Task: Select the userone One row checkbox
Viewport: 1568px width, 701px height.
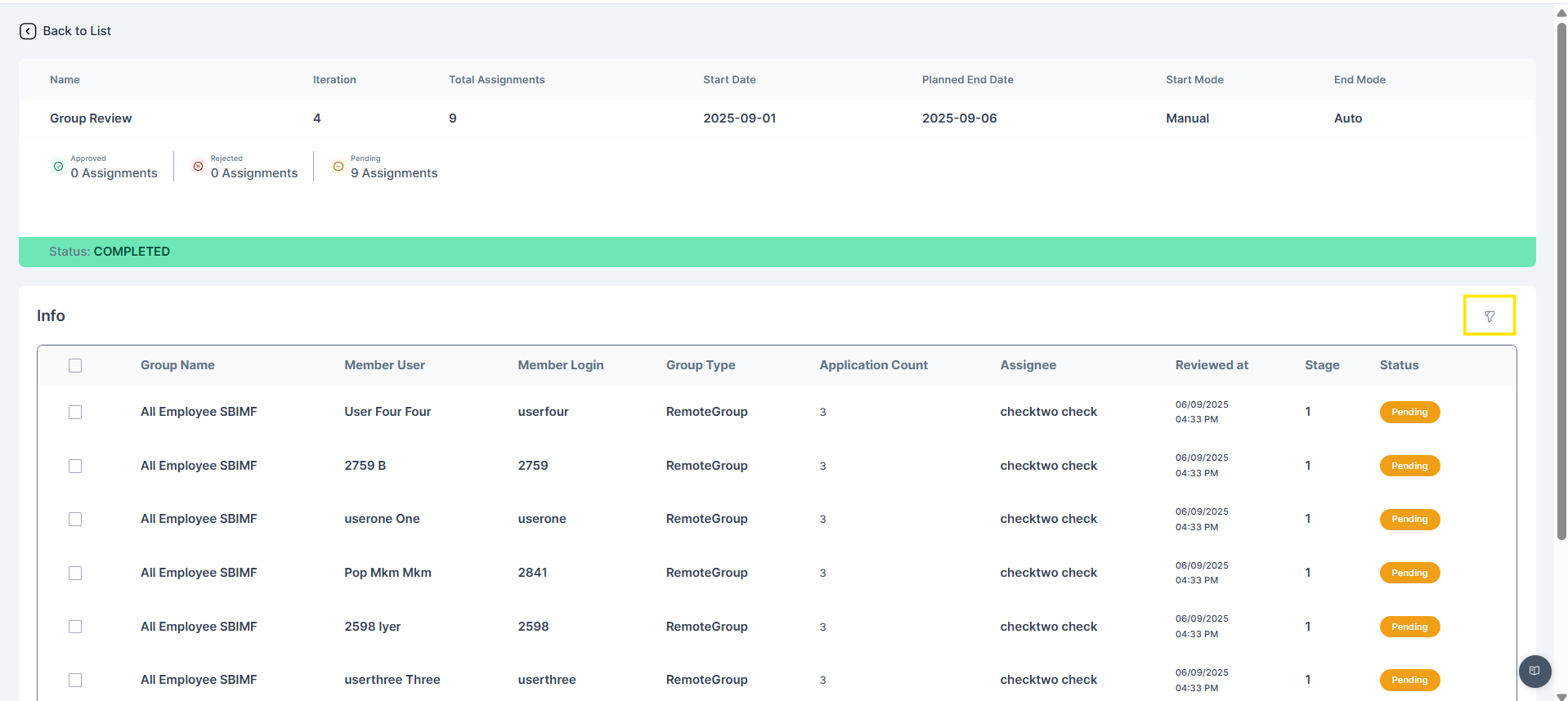Action: point(75,519)
